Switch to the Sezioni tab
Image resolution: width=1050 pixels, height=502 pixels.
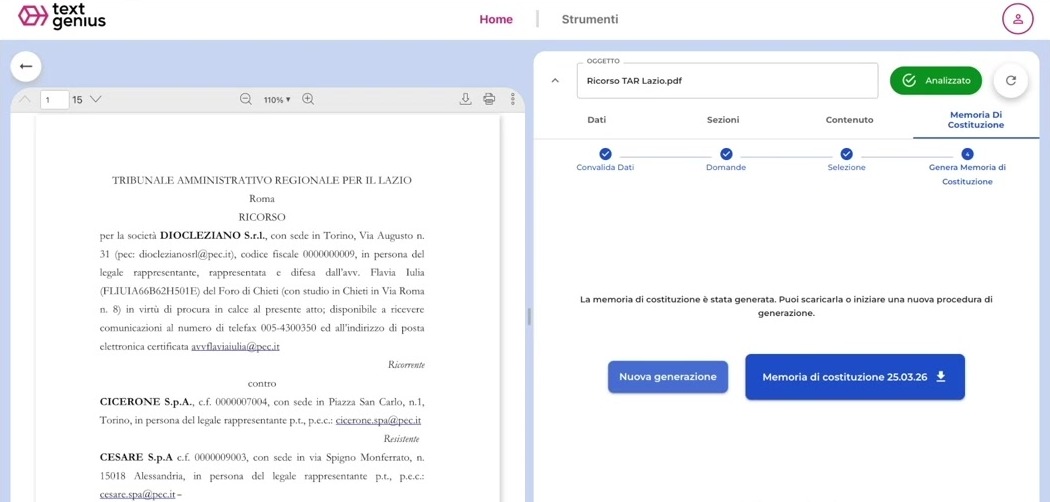(723, 120)
